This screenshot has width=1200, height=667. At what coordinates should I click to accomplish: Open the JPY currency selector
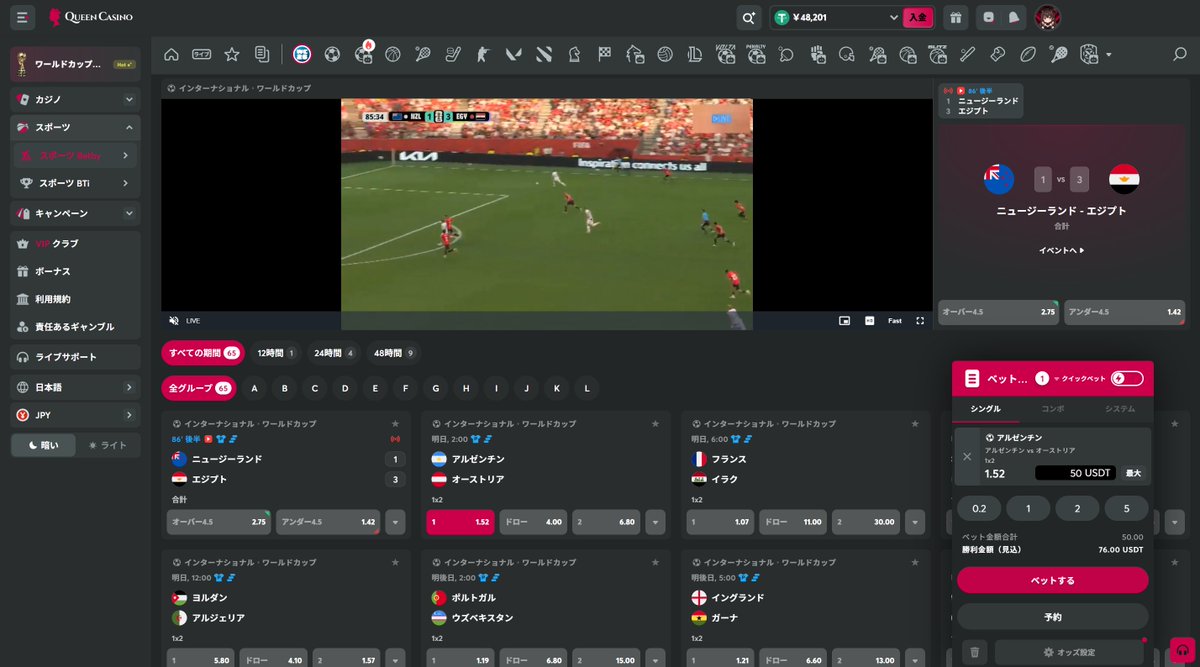(75, 415)
